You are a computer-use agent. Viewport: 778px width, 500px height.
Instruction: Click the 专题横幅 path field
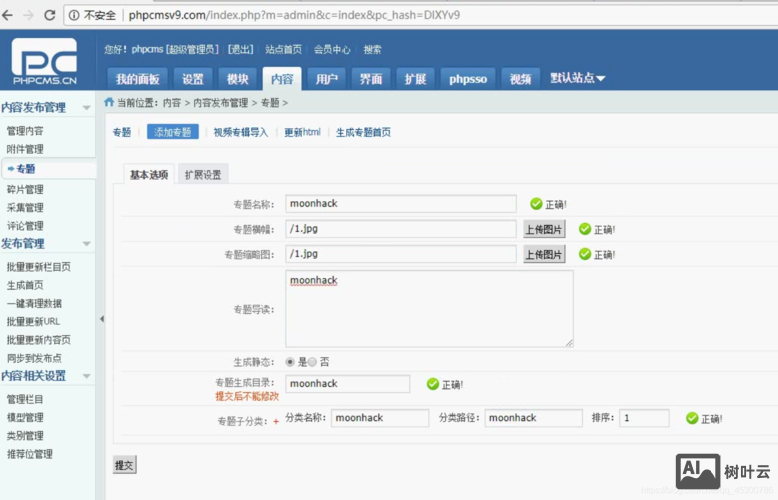401,229
